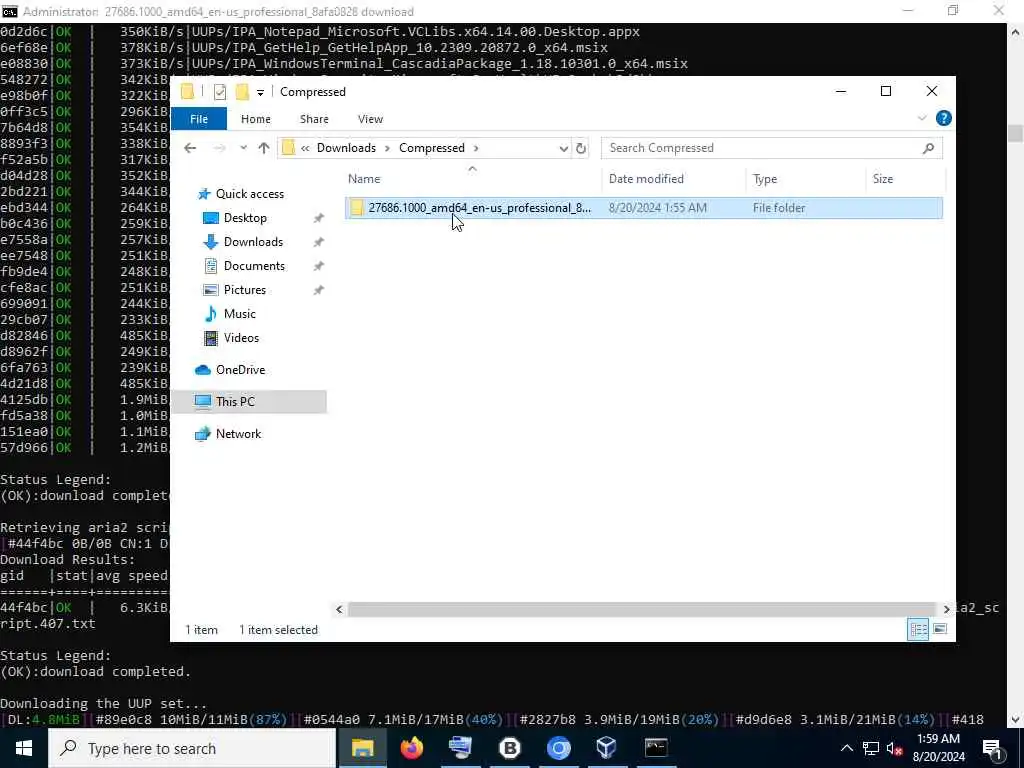The image size is (1024, 768).
Task: Open the B-logo app on the taskbar
Action: (x=509, y=748)
